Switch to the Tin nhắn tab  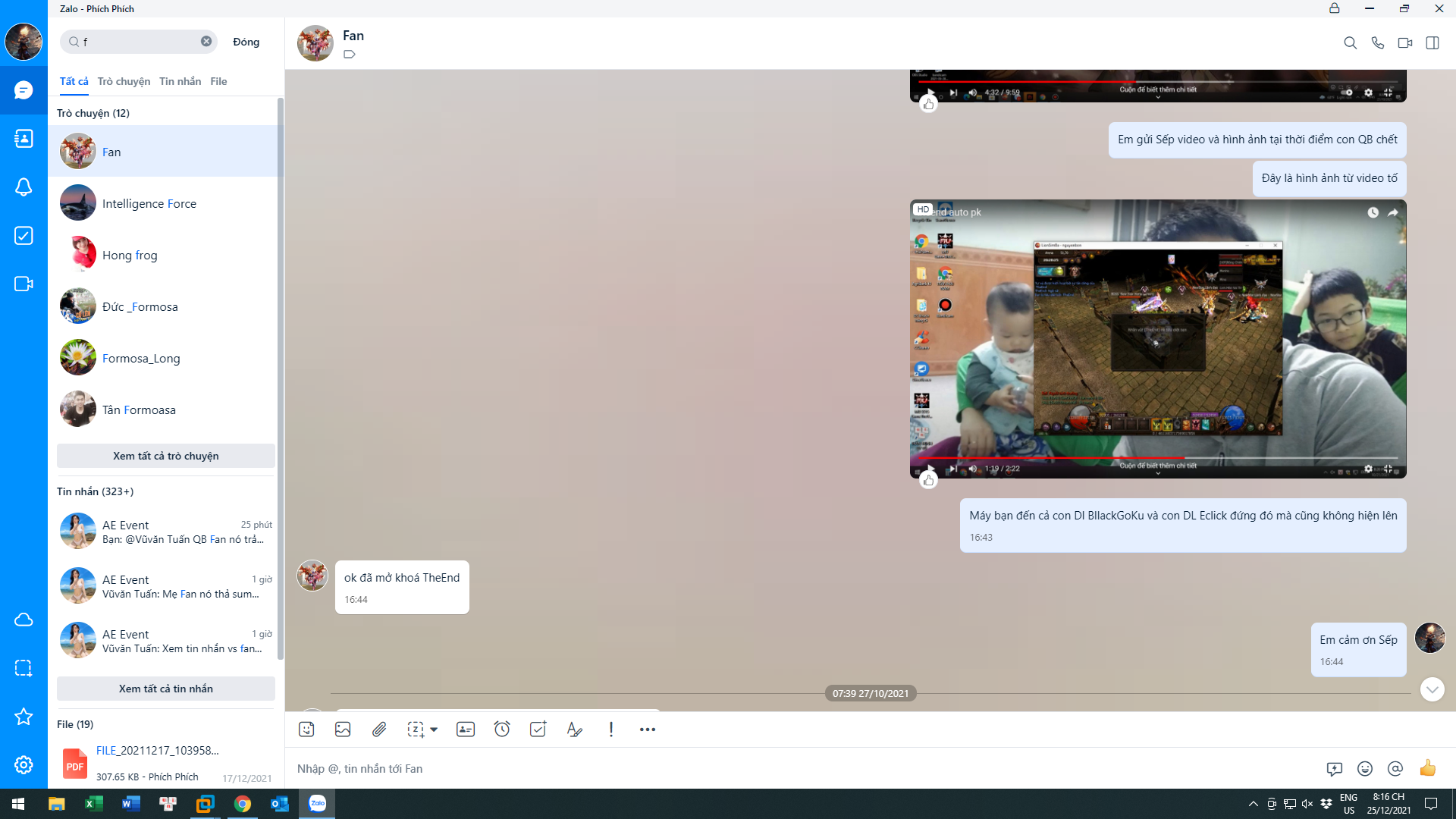tap(180, 81)
